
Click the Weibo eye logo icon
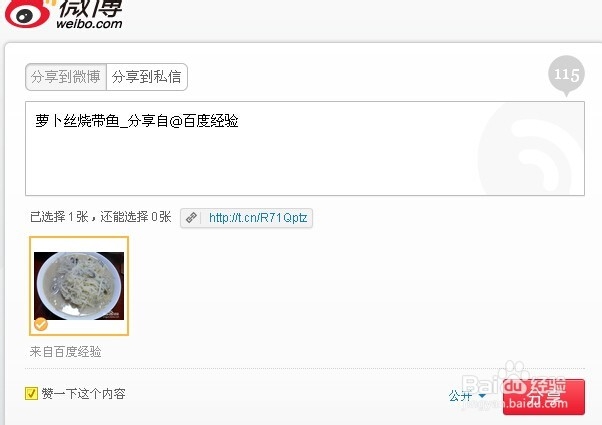[27, 13]
